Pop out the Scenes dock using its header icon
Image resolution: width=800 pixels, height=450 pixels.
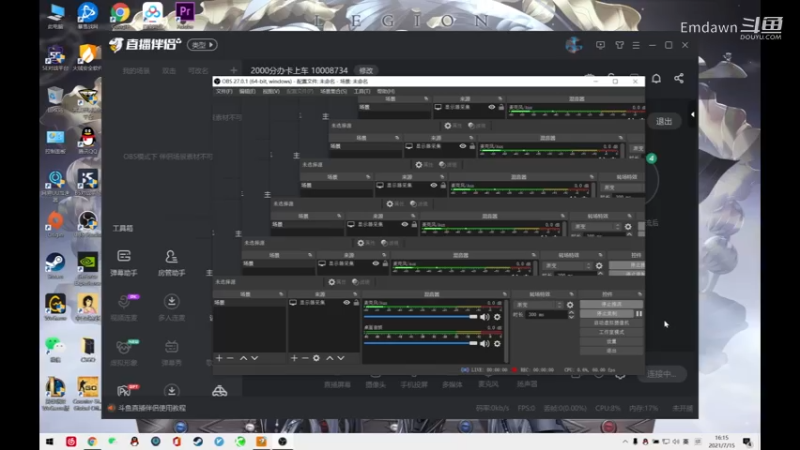pos(281,294)
